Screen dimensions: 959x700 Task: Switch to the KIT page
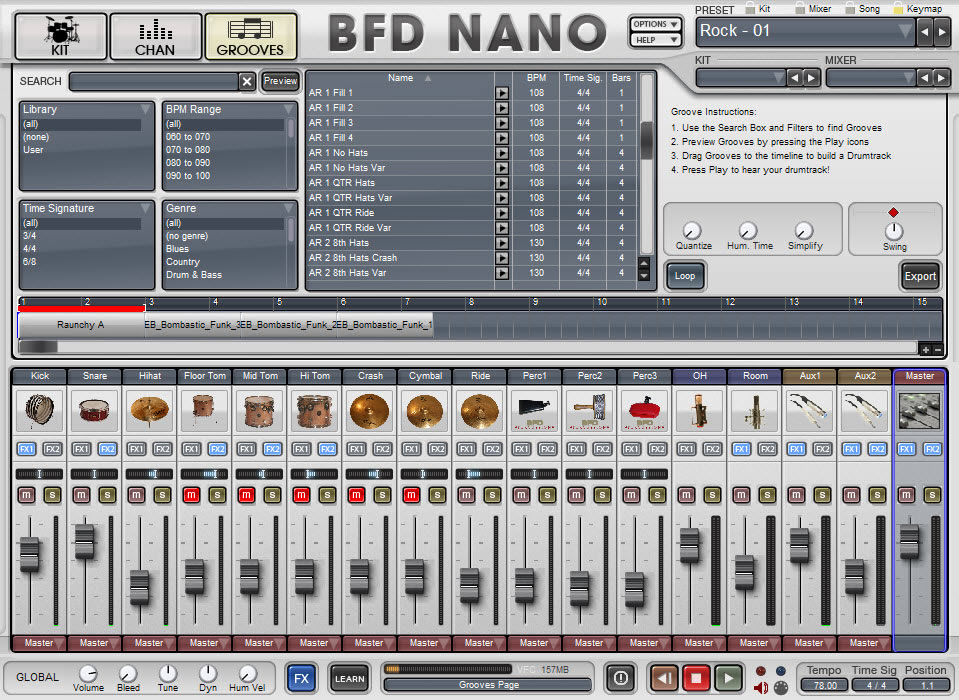61,37
